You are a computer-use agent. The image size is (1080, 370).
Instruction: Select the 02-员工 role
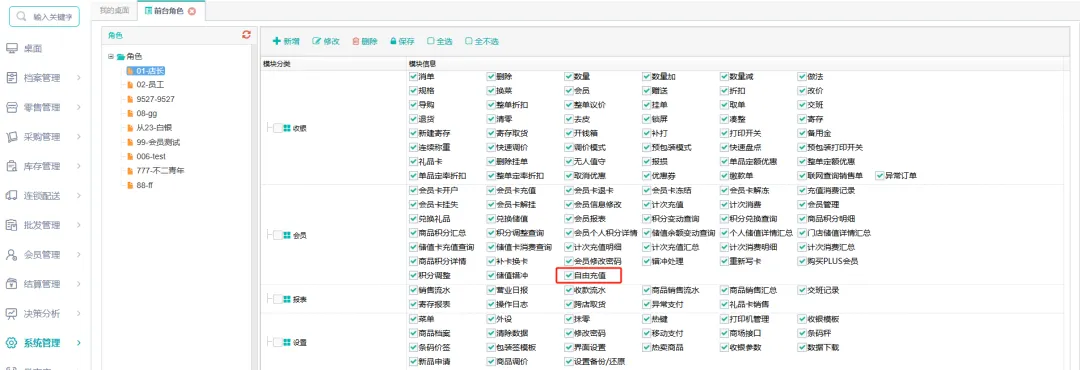coord(150,85)
